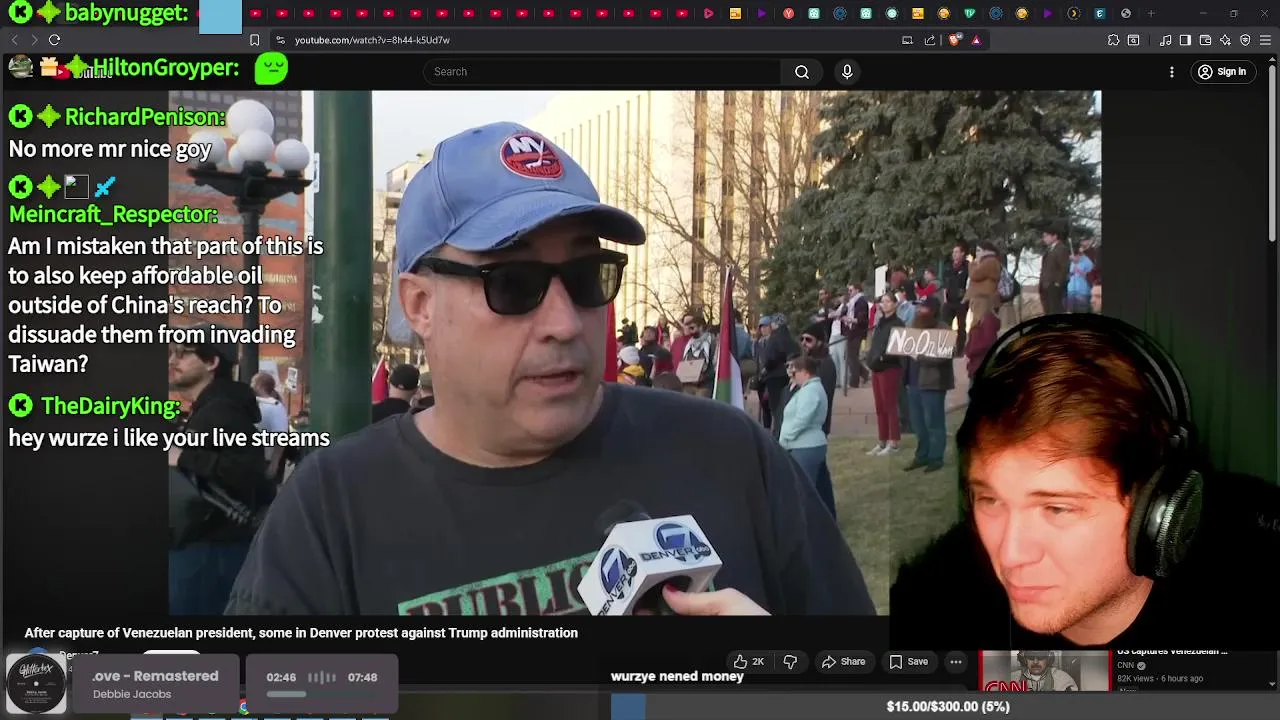This screenshot has height=720, width=1280.
Task: Switch to the tab with teal E icon
Action: click(x=1100, y=13)
